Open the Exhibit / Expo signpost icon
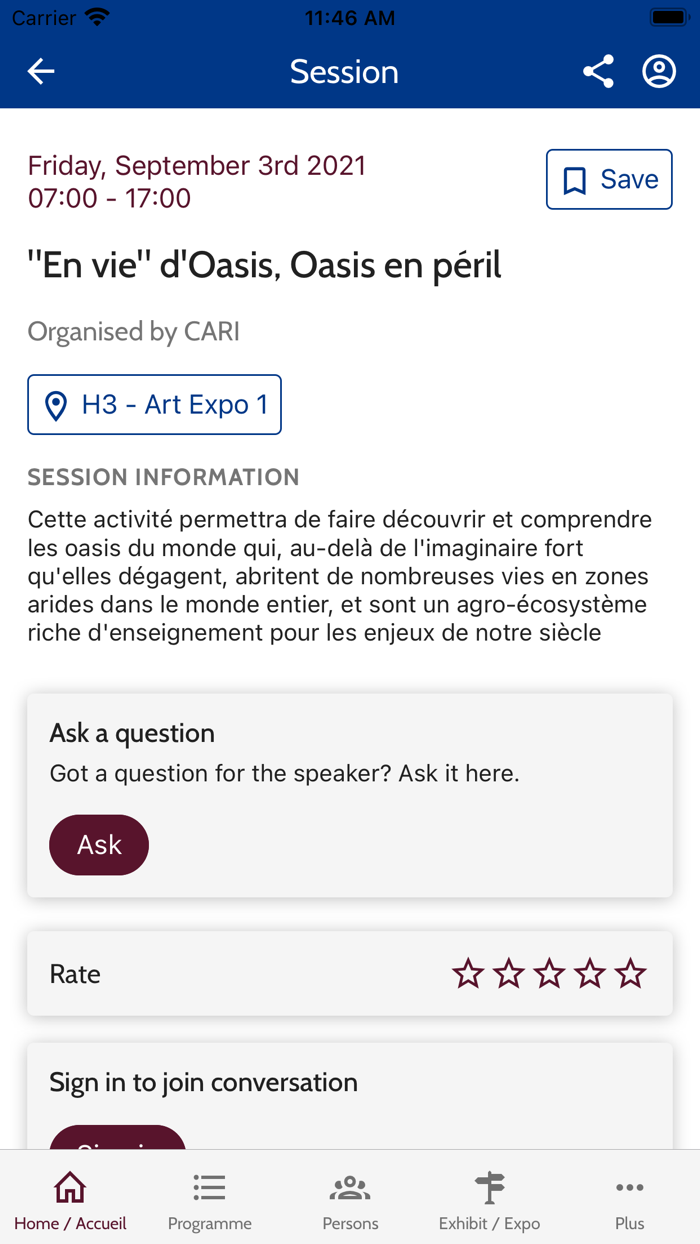700x1244 pixels. [490, 1186]
